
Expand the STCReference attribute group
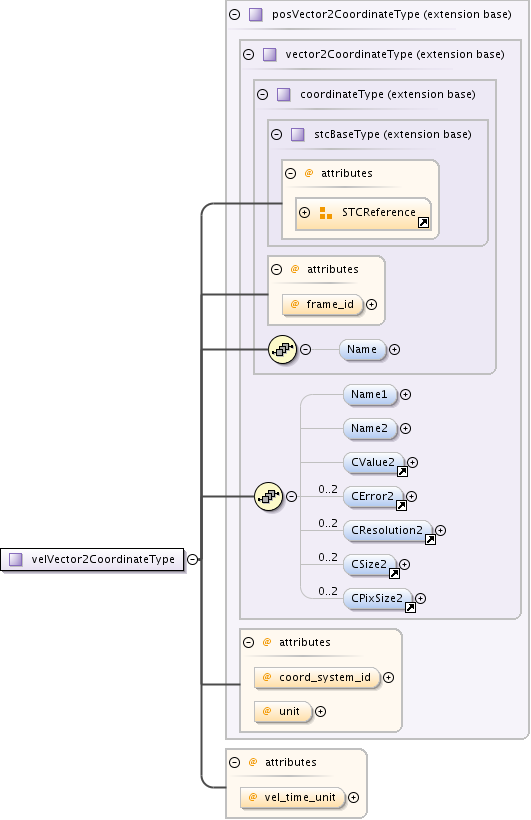click(x=304, y=212)
